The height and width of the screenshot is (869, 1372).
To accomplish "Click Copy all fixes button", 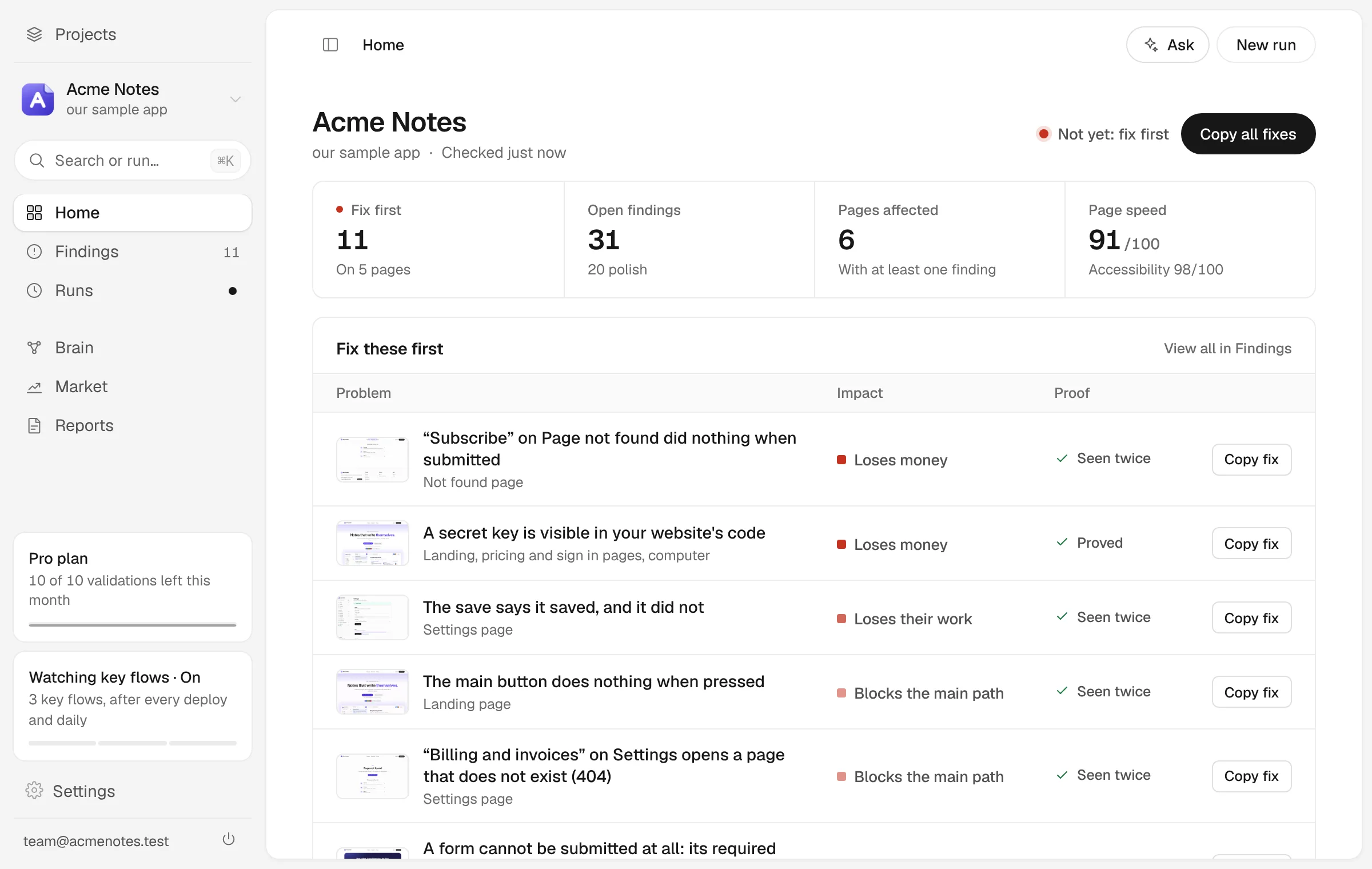I will 1248,134.
